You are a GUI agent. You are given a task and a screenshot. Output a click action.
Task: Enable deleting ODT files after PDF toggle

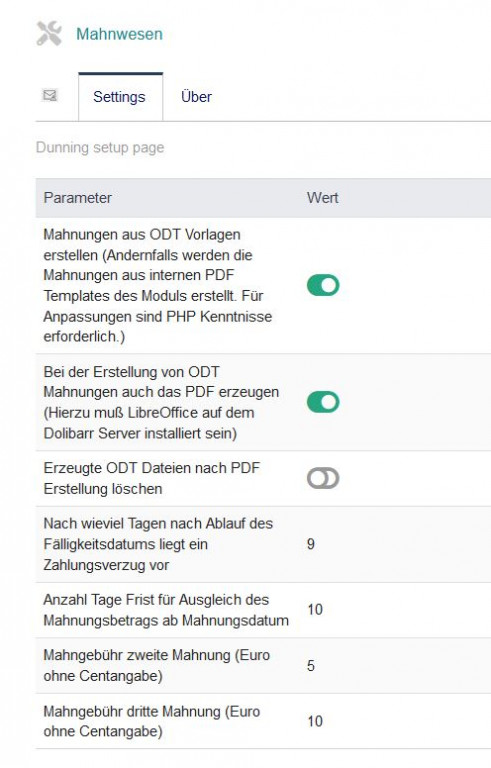pos(323,479)
